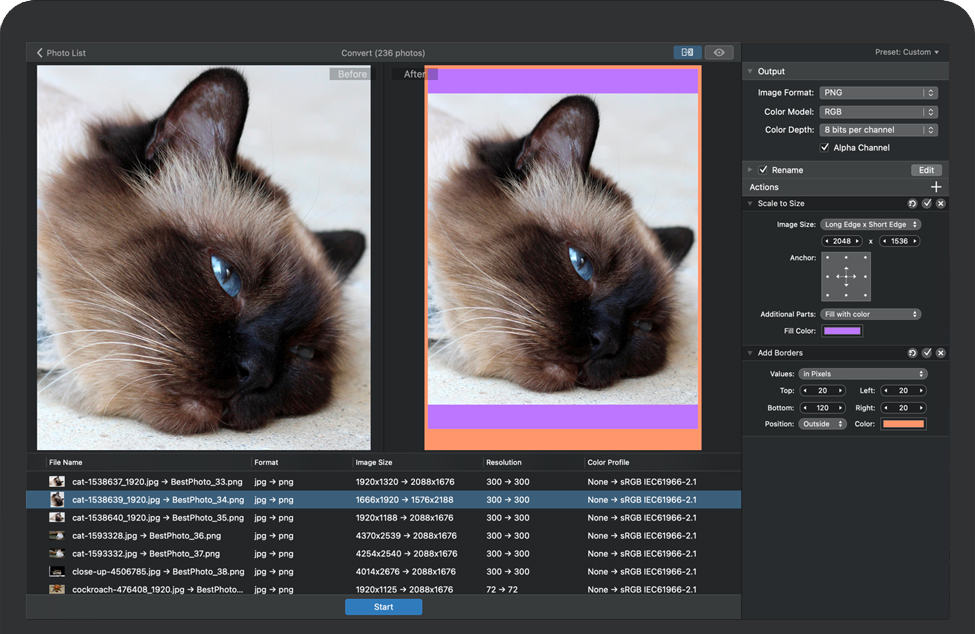Reset the Scale to Size action
Screen dimensions: 975x634
[912, 204]
